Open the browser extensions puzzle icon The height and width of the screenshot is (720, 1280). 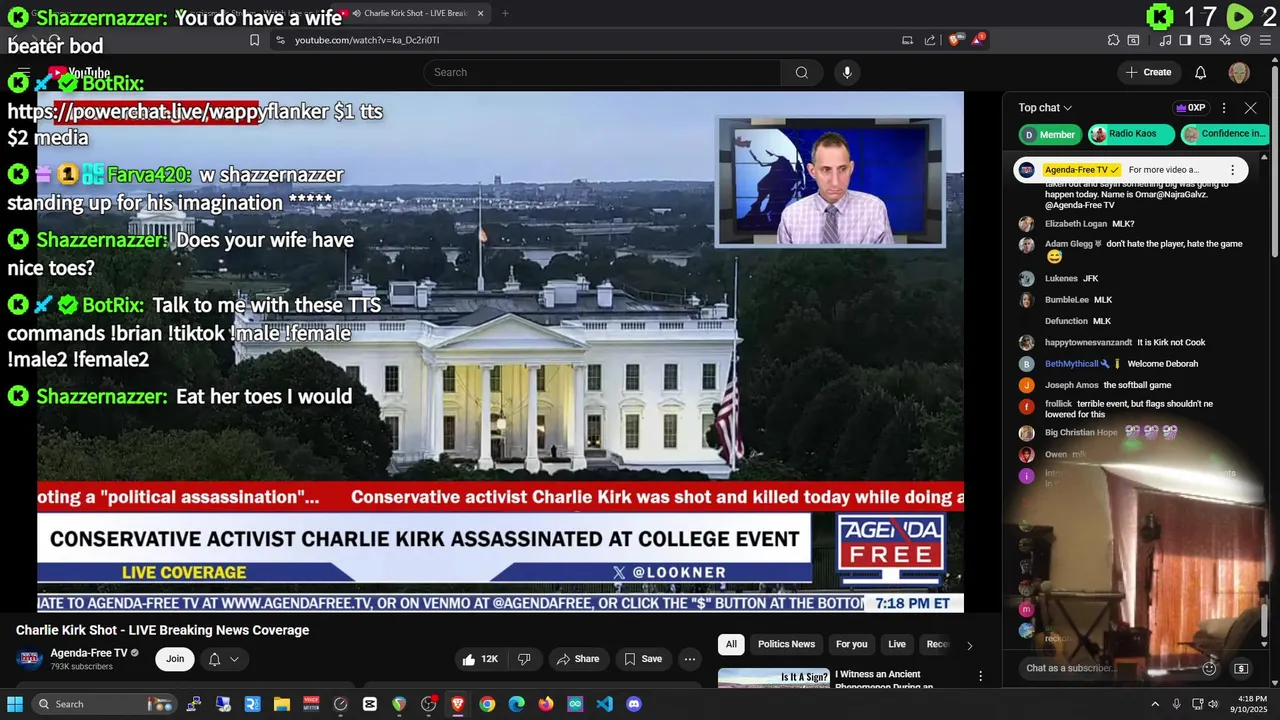pos(1113,40)
